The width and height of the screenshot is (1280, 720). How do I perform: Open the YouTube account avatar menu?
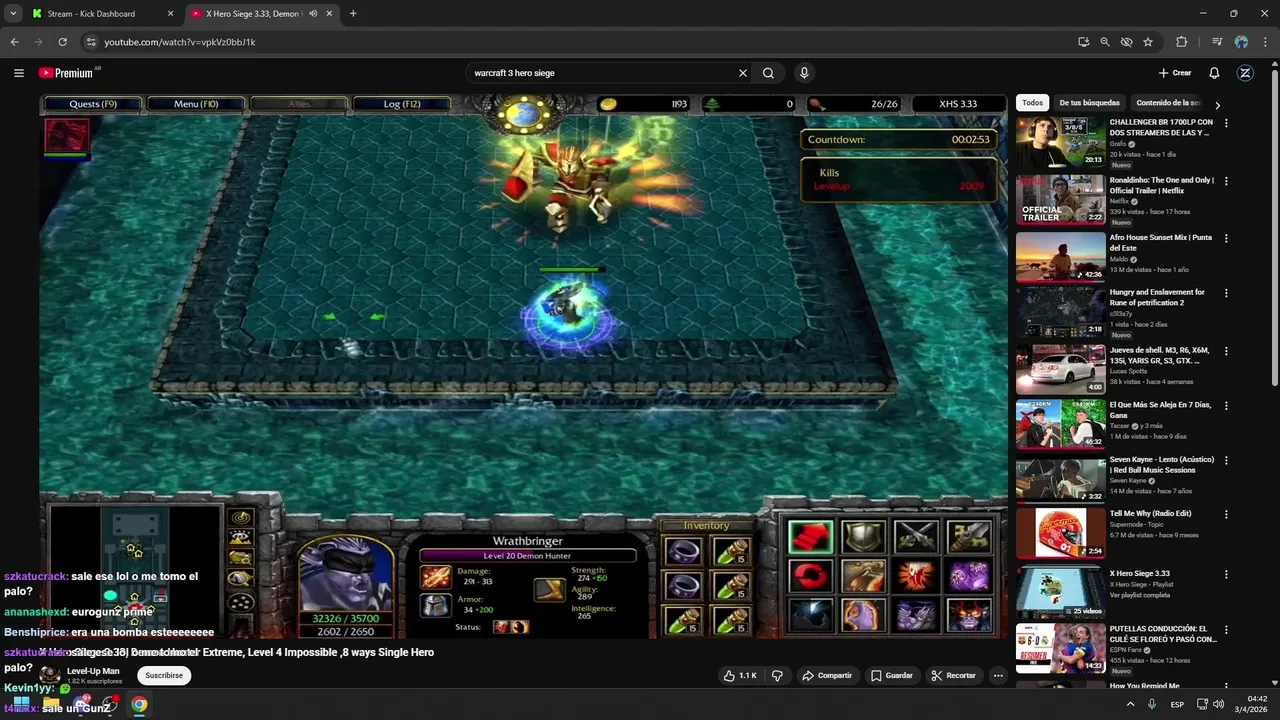[1245, 73]
